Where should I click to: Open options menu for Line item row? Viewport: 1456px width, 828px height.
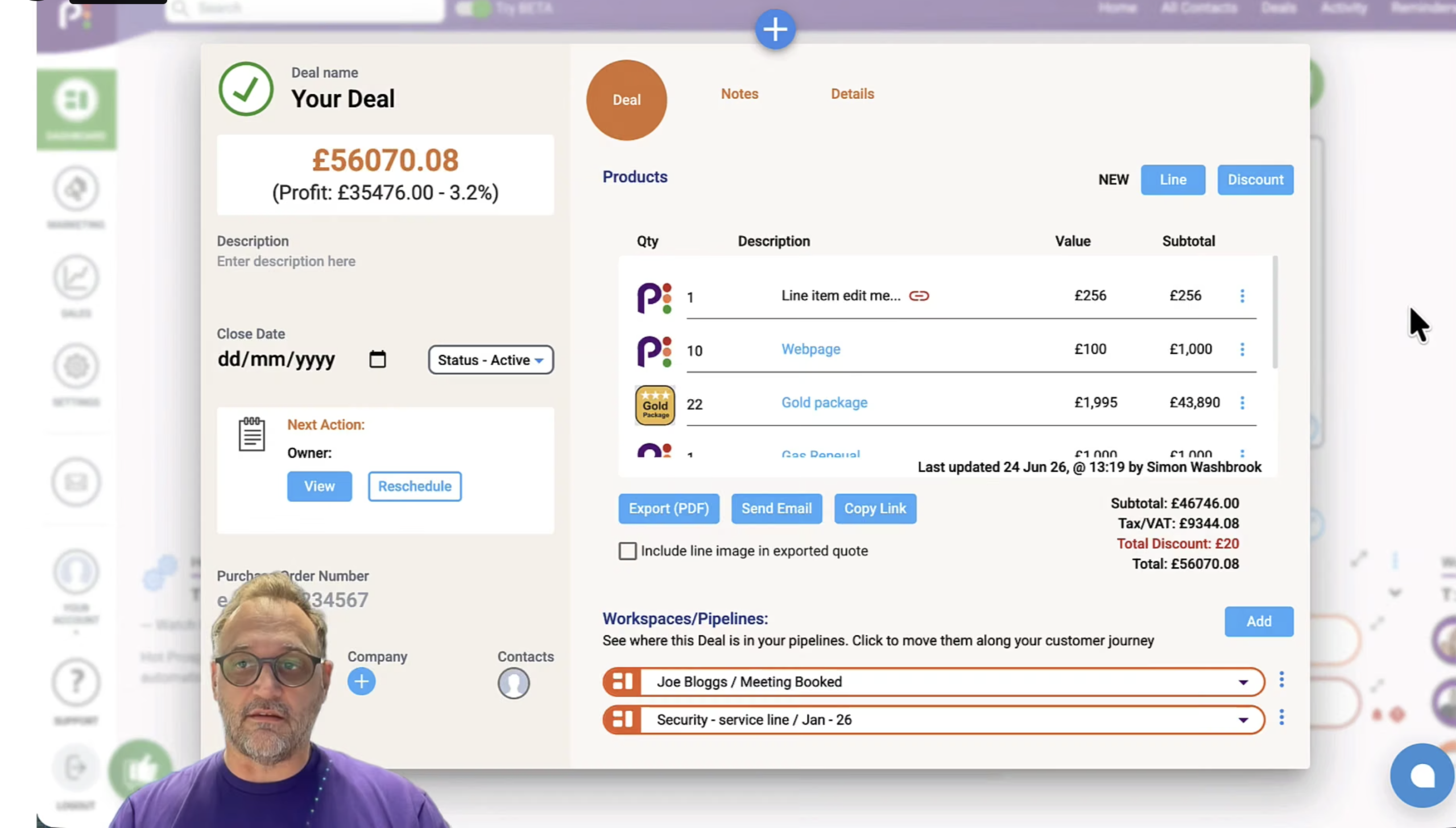1242,296
